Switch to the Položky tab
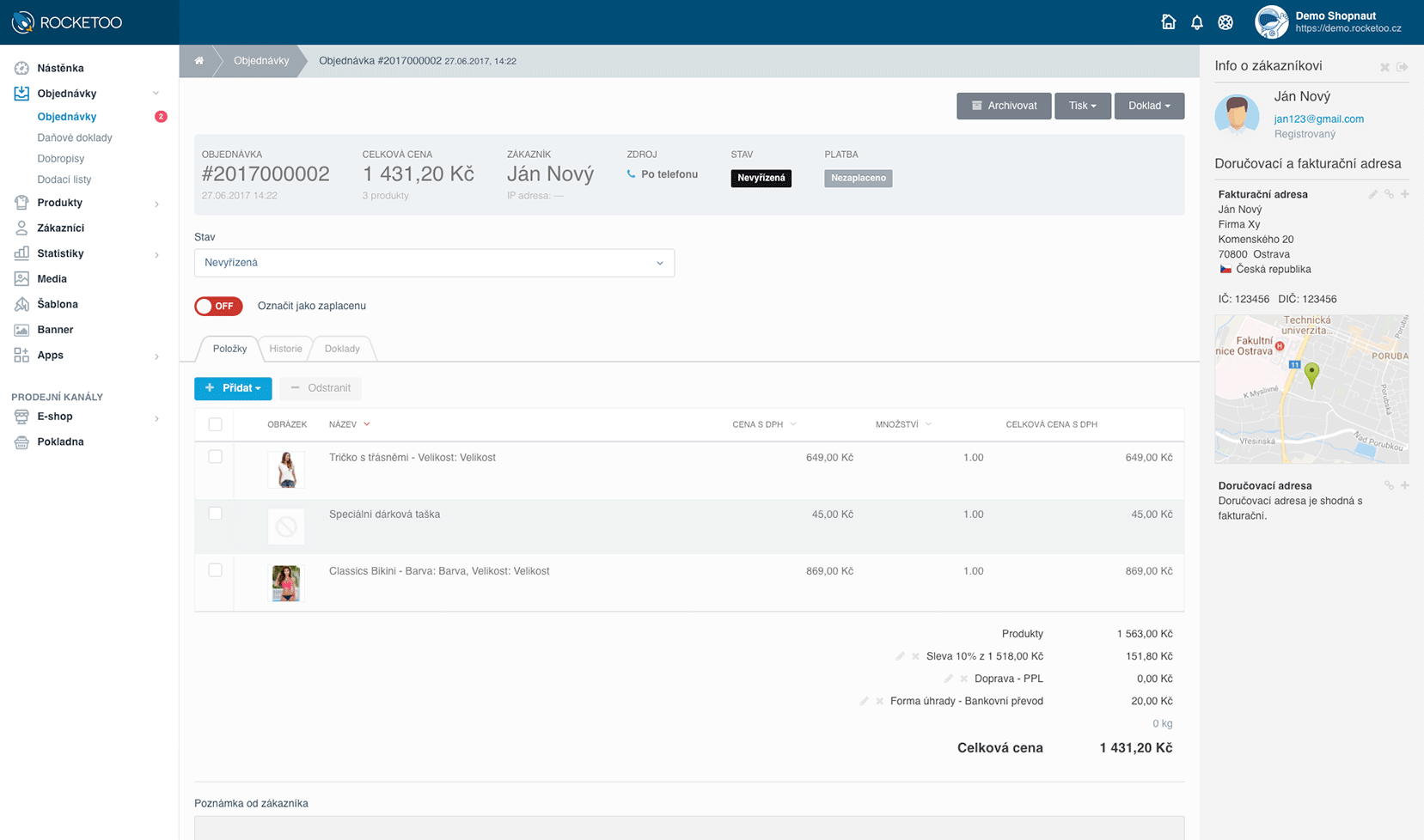Image resolution: width=1424 pixels, height=840 pixels. coord(229,349)
